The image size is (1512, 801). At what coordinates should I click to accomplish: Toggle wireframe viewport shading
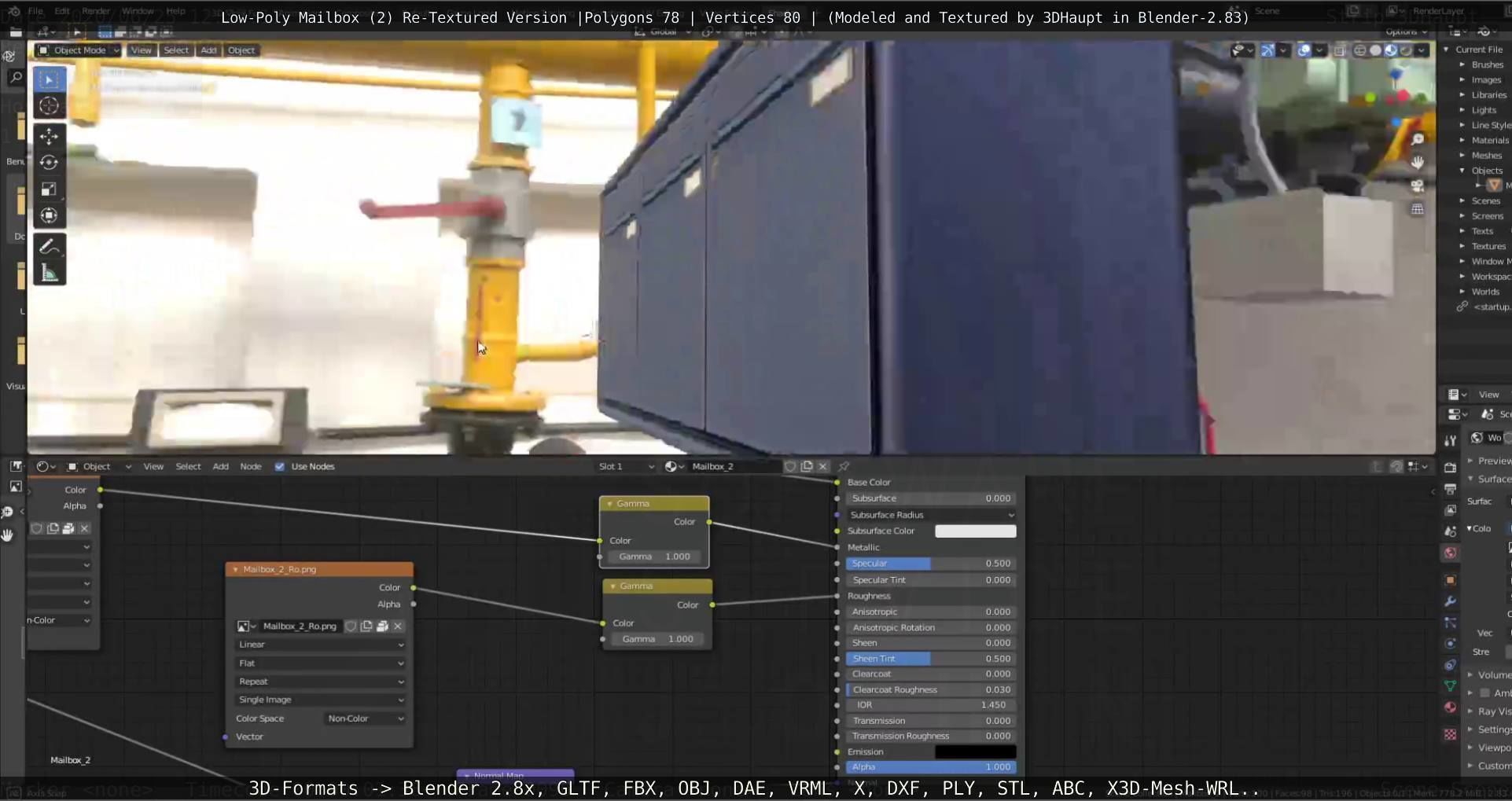pyautogui.click(x=1359, y=50)
